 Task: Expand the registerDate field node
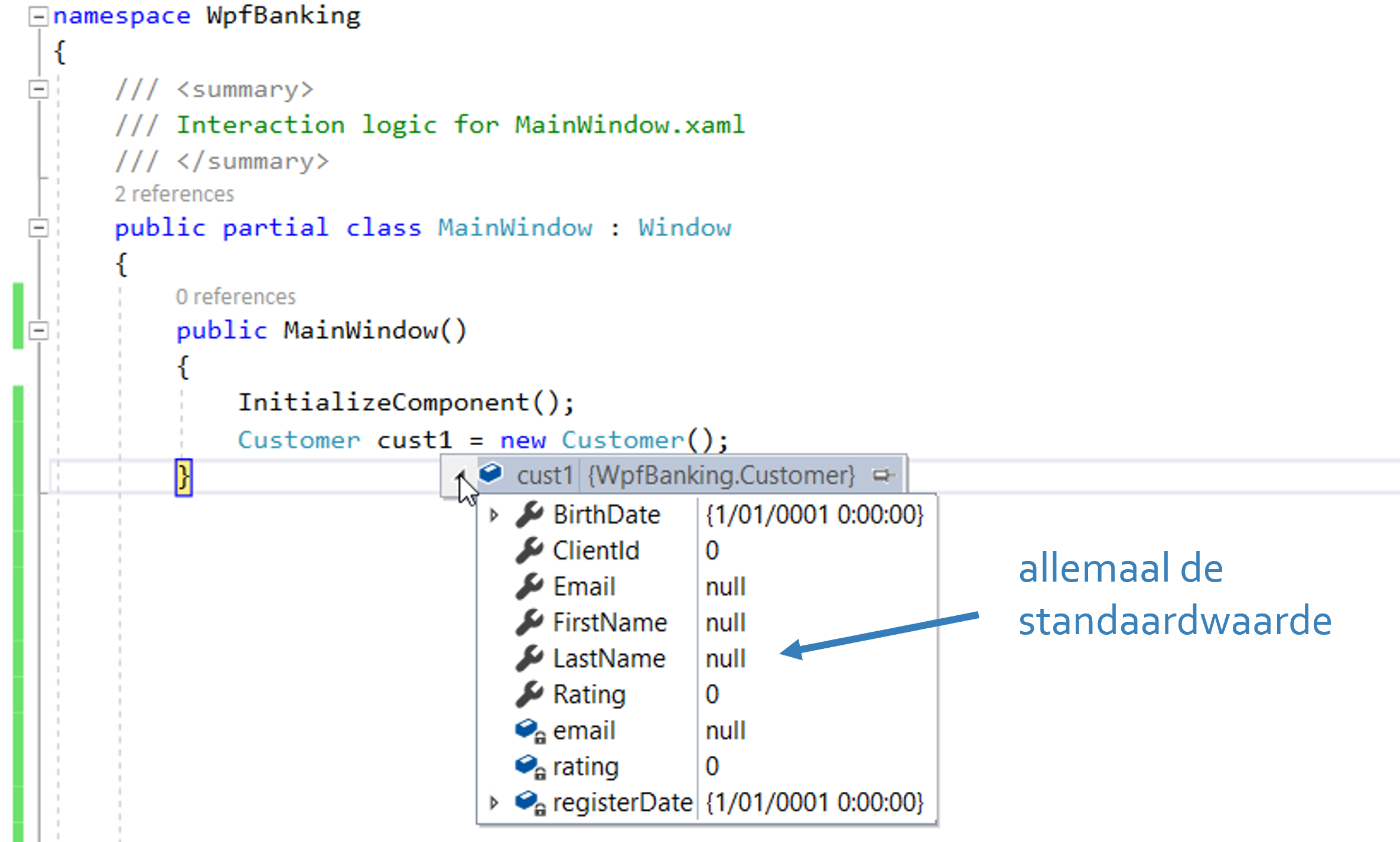(494, 802)
